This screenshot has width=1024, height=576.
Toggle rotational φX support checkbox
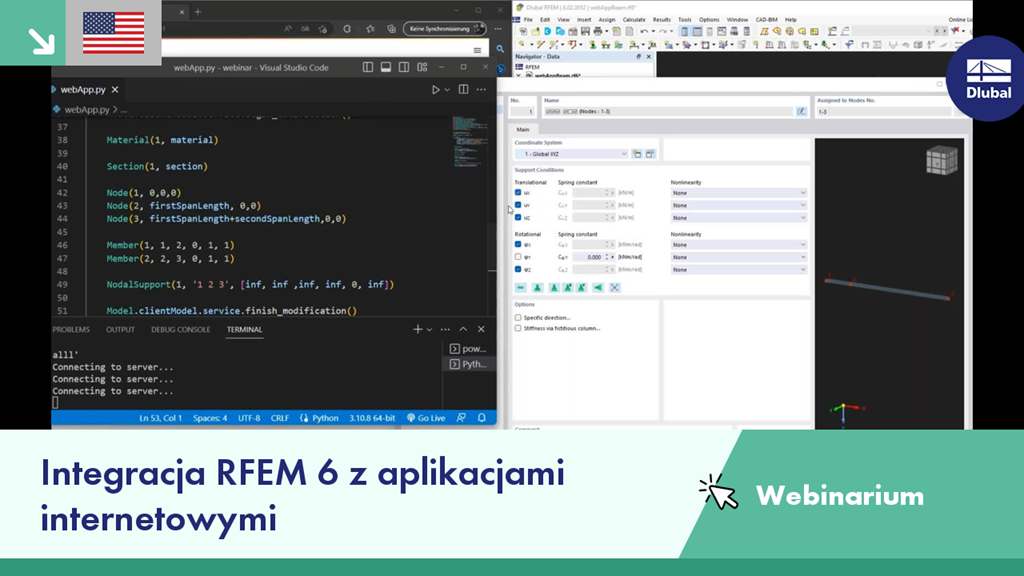518,244
